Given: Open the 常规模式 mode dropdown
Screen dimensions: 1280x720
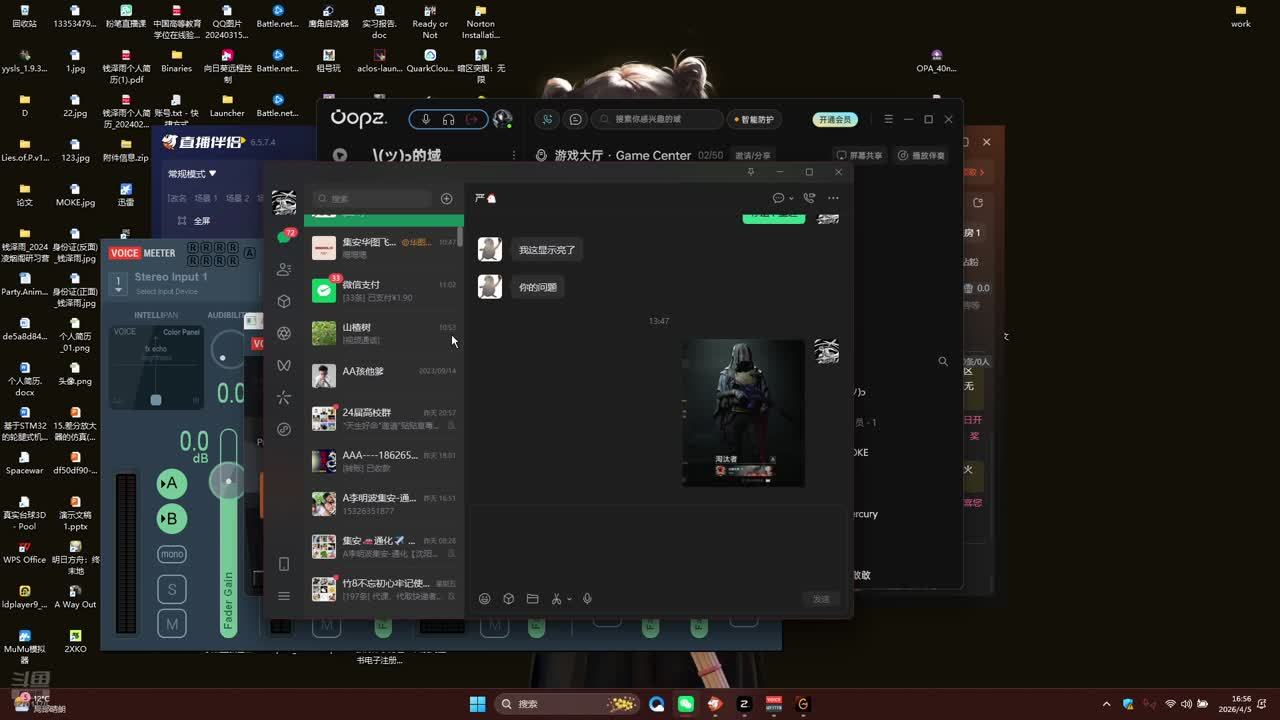Looking at the screenshot, I should pos(192,174).
